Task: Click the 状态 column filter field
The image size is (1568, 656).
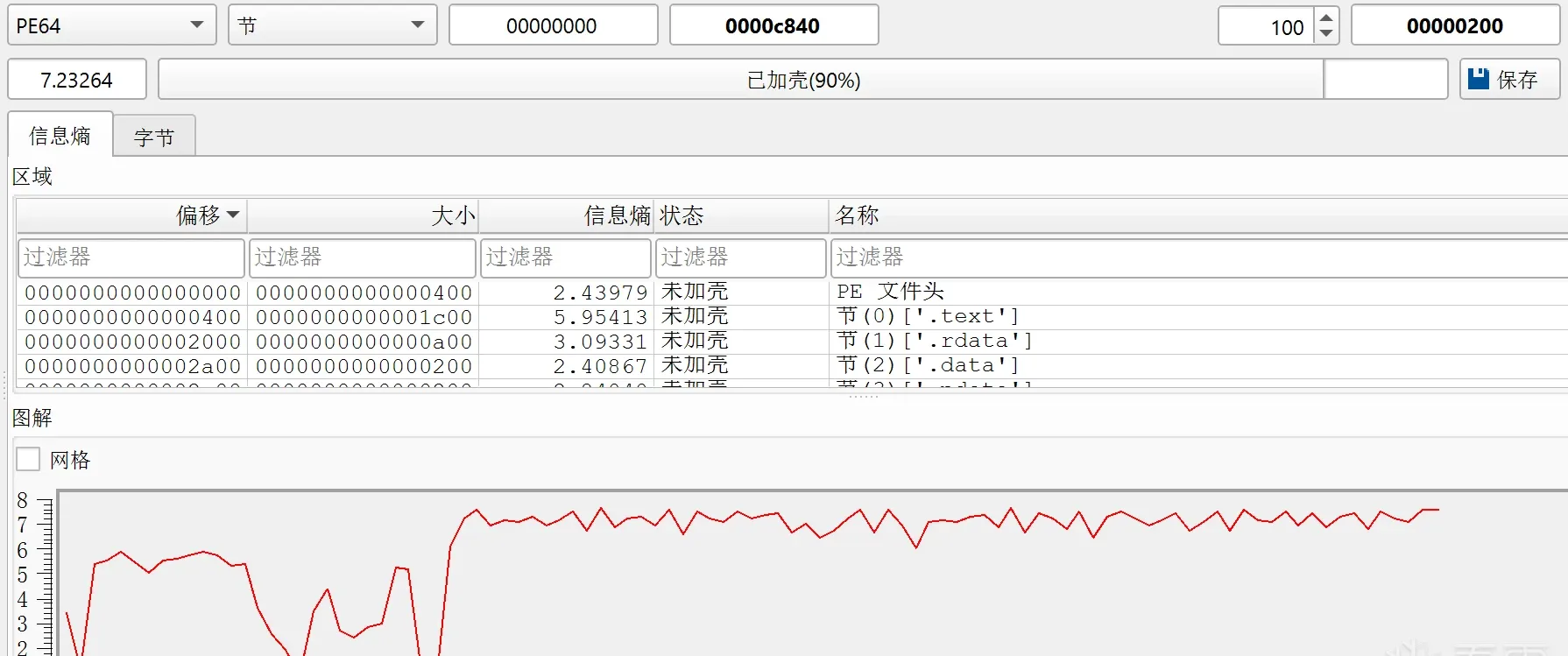Action: [x=741, y=257]
